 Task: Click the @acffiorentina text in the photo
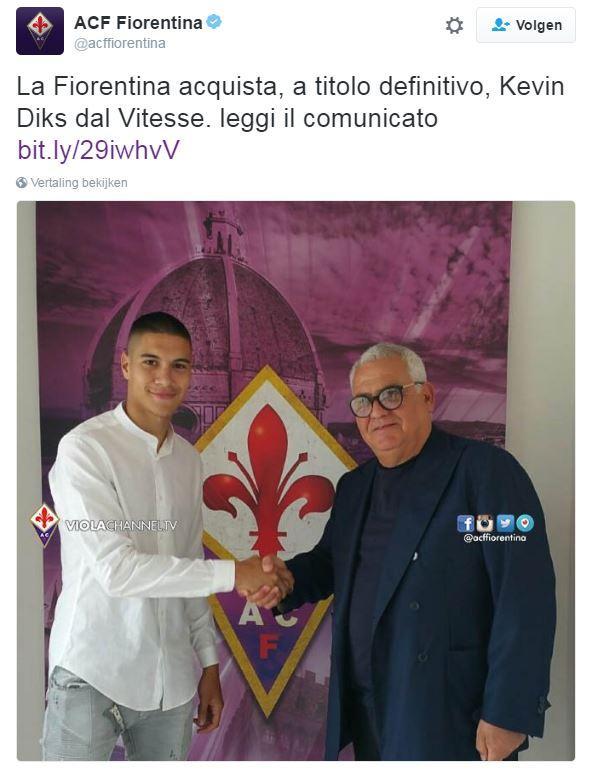click(x=495, y=538)
